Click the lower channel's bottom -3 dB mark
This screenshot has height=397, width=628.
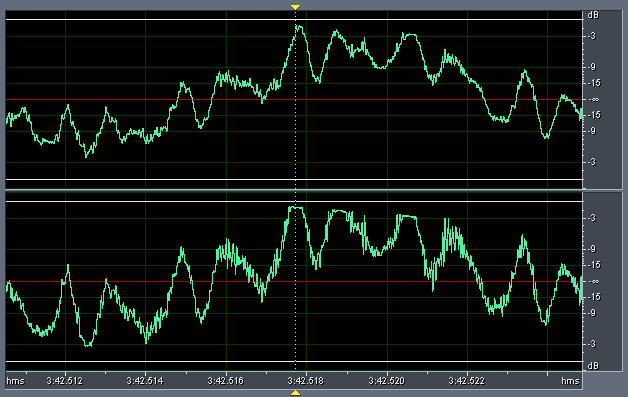pyautogui.click(x=592, y=344)
